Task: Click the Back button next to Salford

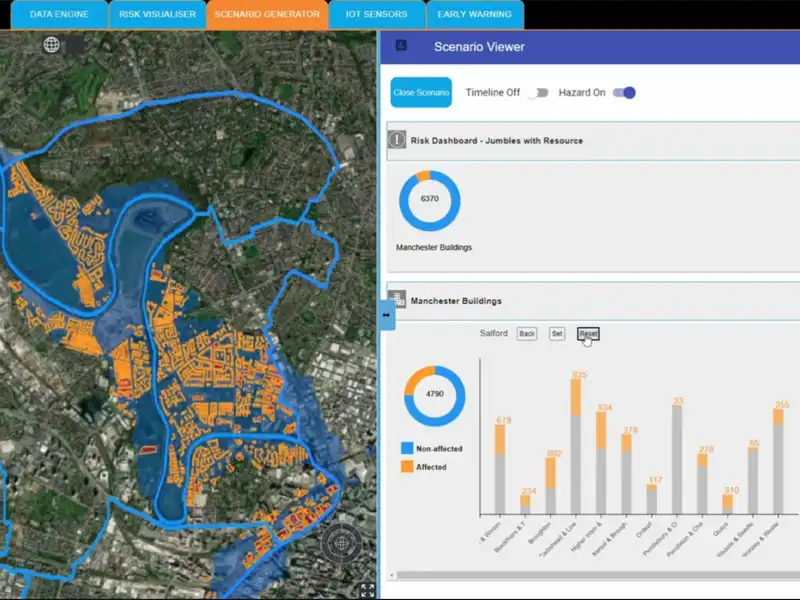Action: [527, 334]
